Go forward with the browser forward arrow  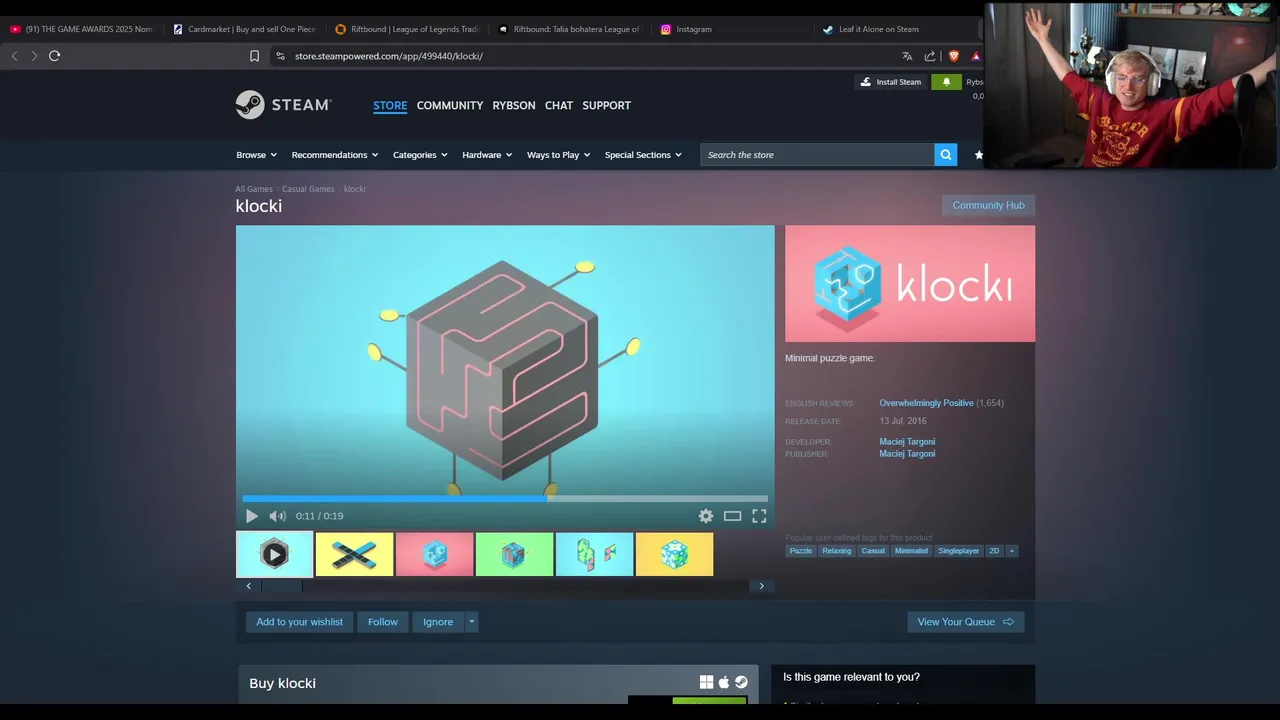click(34, 56)
